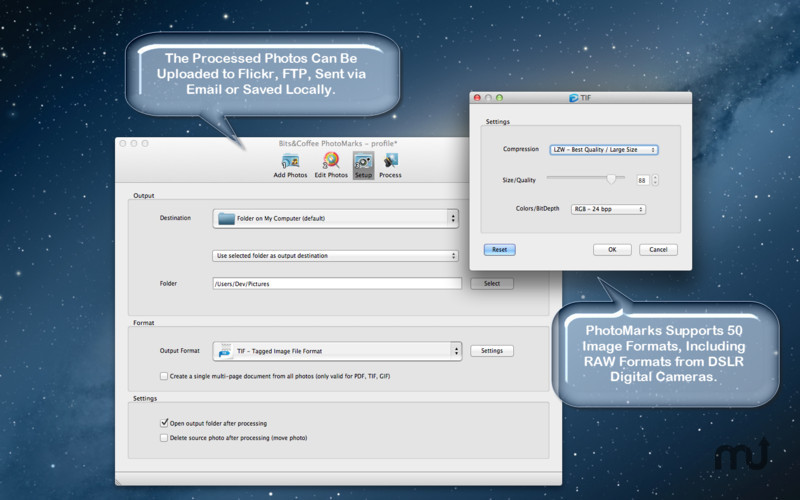Screen dimensions: 800x500
Task: Open the Compression dropdown in TIF dialog
Action: point(604,149)
